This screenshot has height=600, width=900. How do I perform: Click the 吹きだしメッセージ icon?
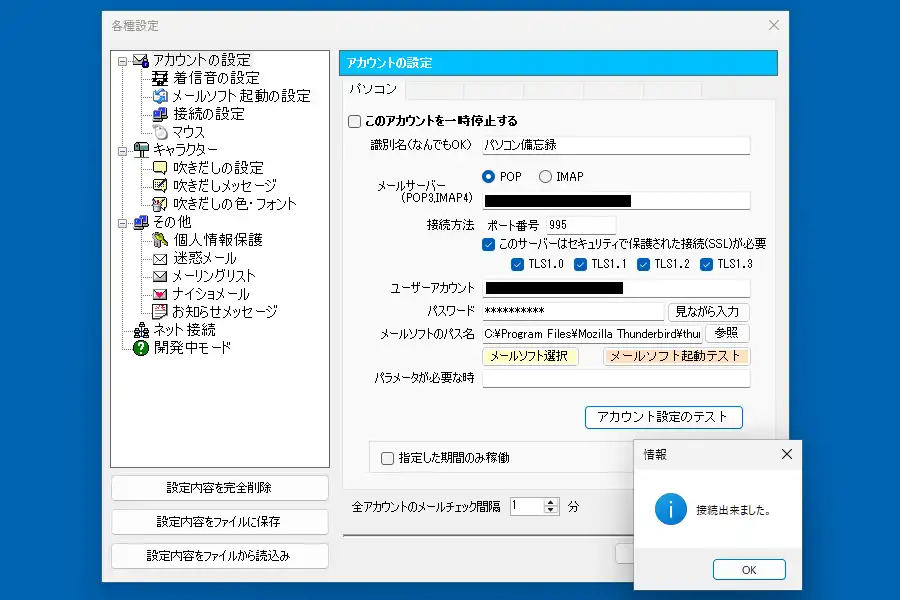[x=160, y=185]
